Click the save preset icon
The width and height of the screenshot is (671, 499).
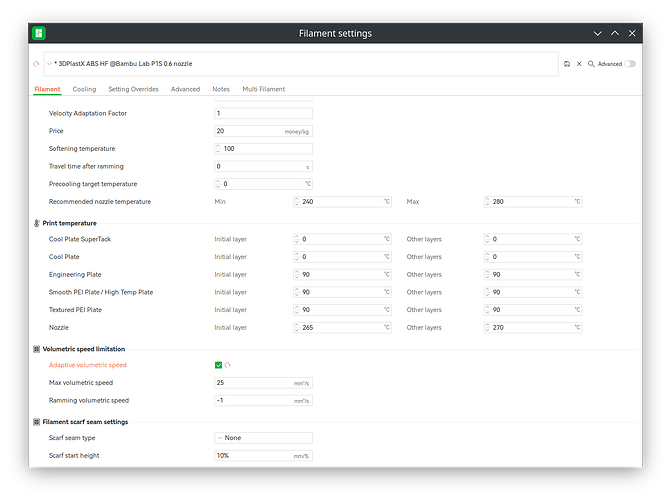click(567, 64)
